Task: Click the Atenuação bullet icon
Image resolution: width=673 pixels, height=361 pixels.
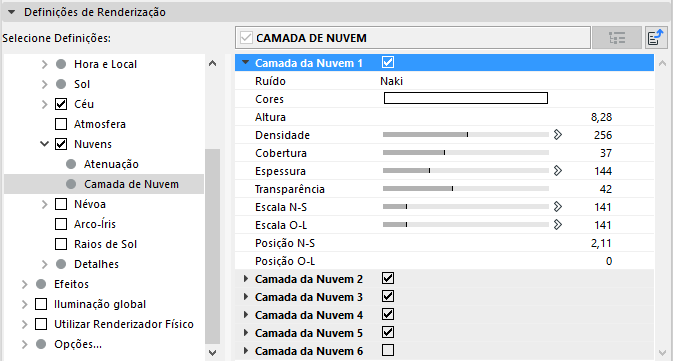Action: (x=71, y=164)
